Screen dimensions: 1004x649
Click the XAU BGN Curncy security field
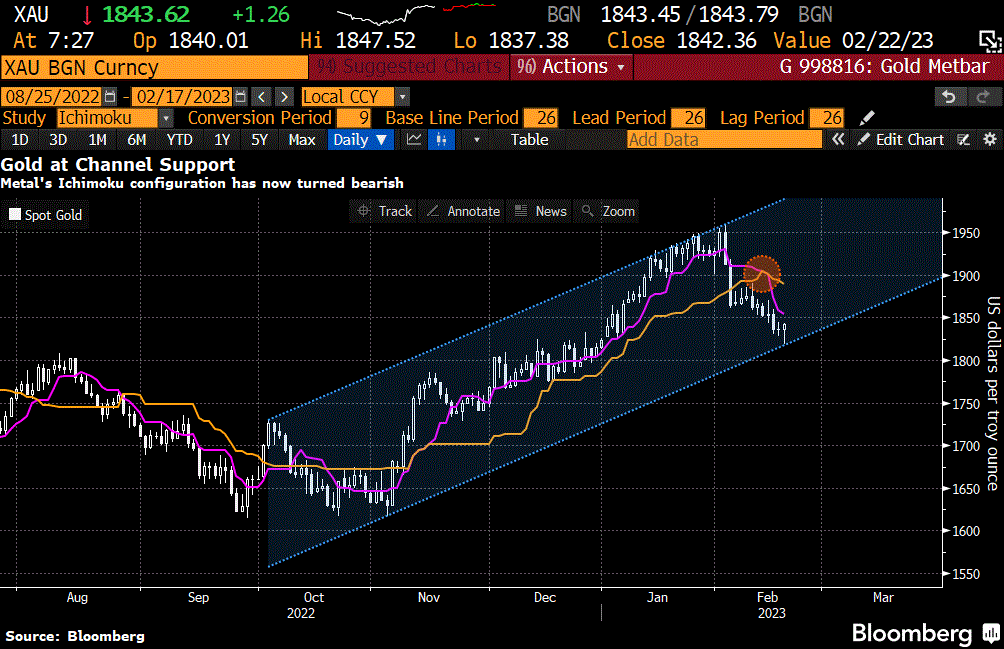click(154, 67)
